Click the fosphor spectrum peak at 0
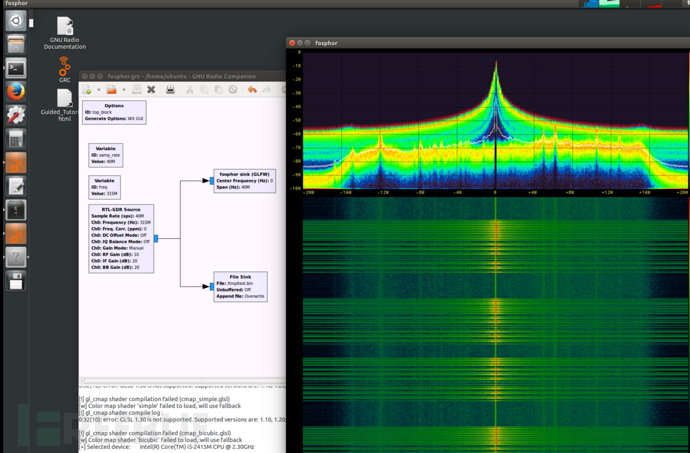This screenshot has width=690, height=453. pyautogui.click(x=495, y=65)
